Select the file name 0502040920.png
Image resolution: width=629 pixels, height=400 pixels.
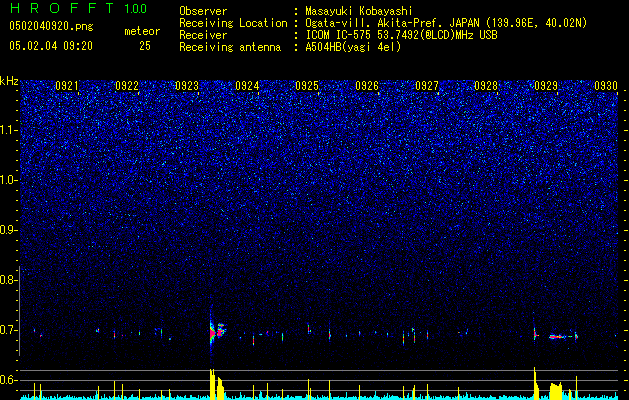(51, 26)
